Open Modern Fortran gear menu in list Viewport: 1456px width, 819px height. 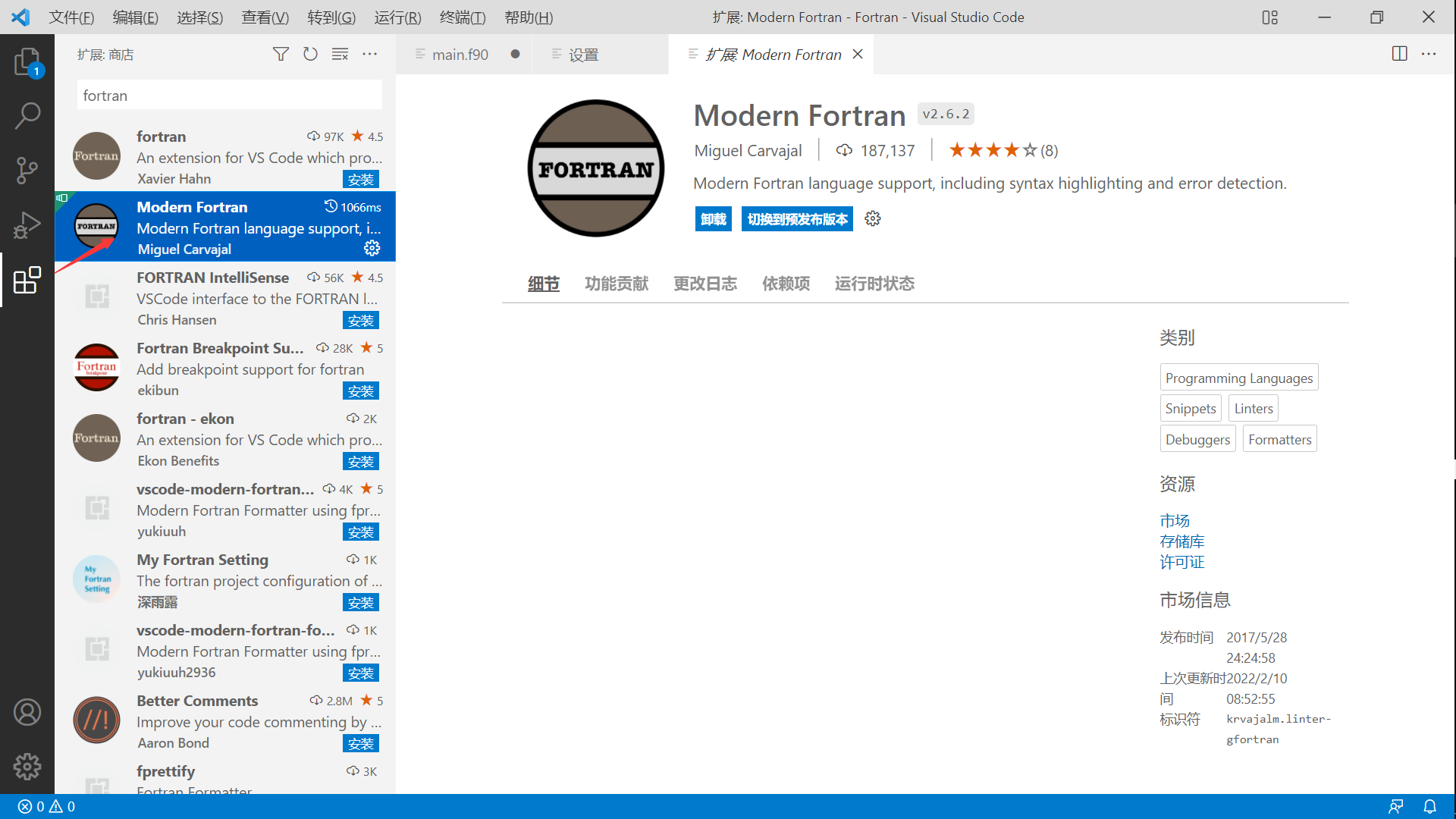(372, 248)
